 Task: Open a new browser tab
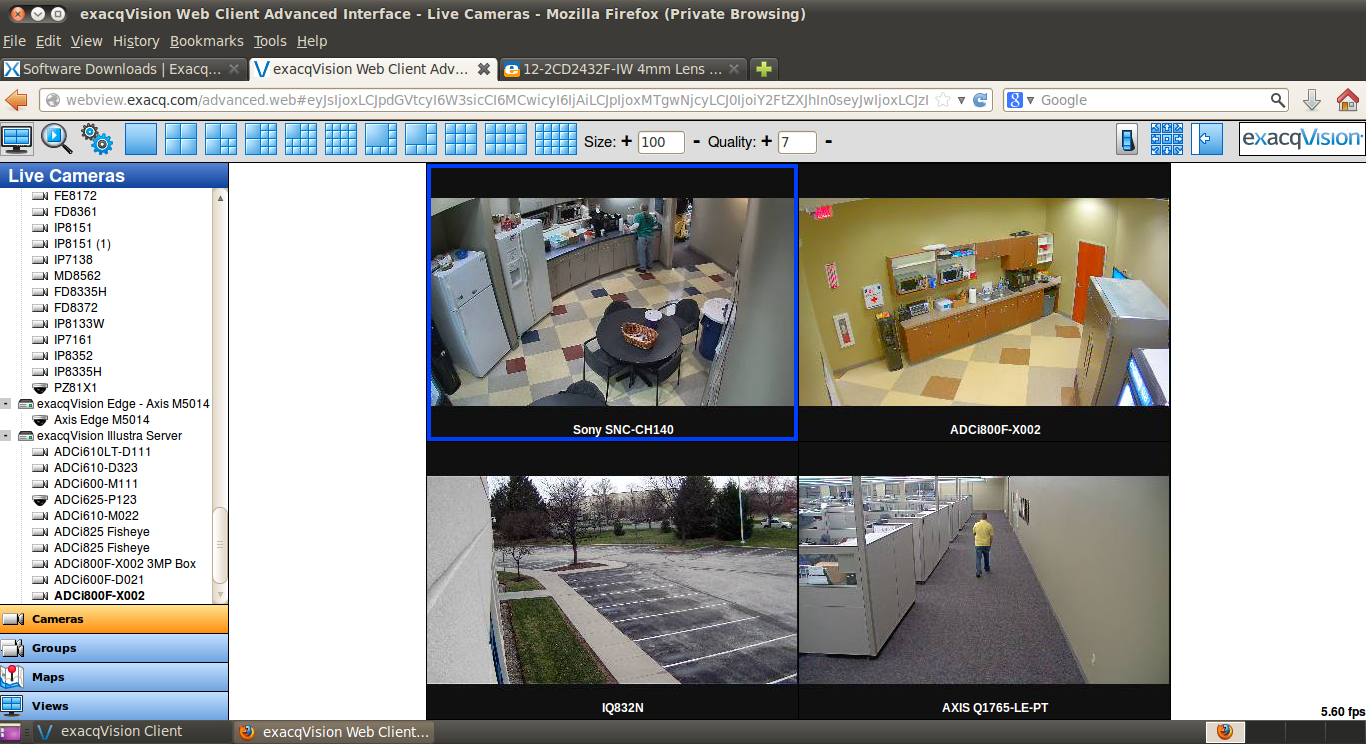coord(764,69)
